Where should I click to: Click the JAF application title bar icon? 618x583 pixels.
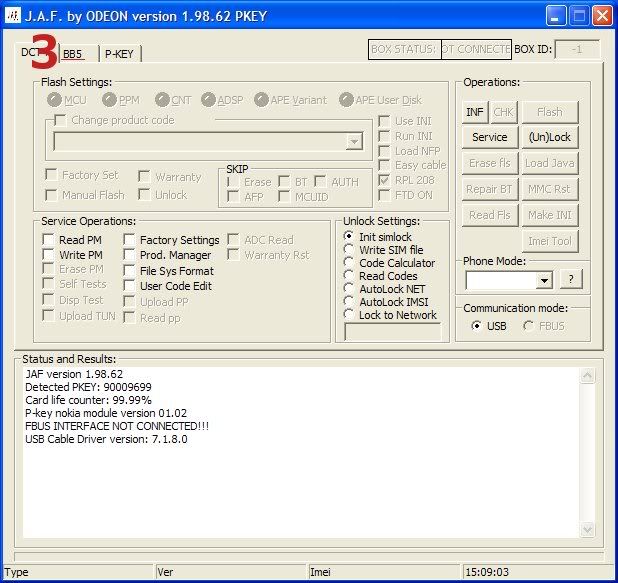[x=13, y=16]
